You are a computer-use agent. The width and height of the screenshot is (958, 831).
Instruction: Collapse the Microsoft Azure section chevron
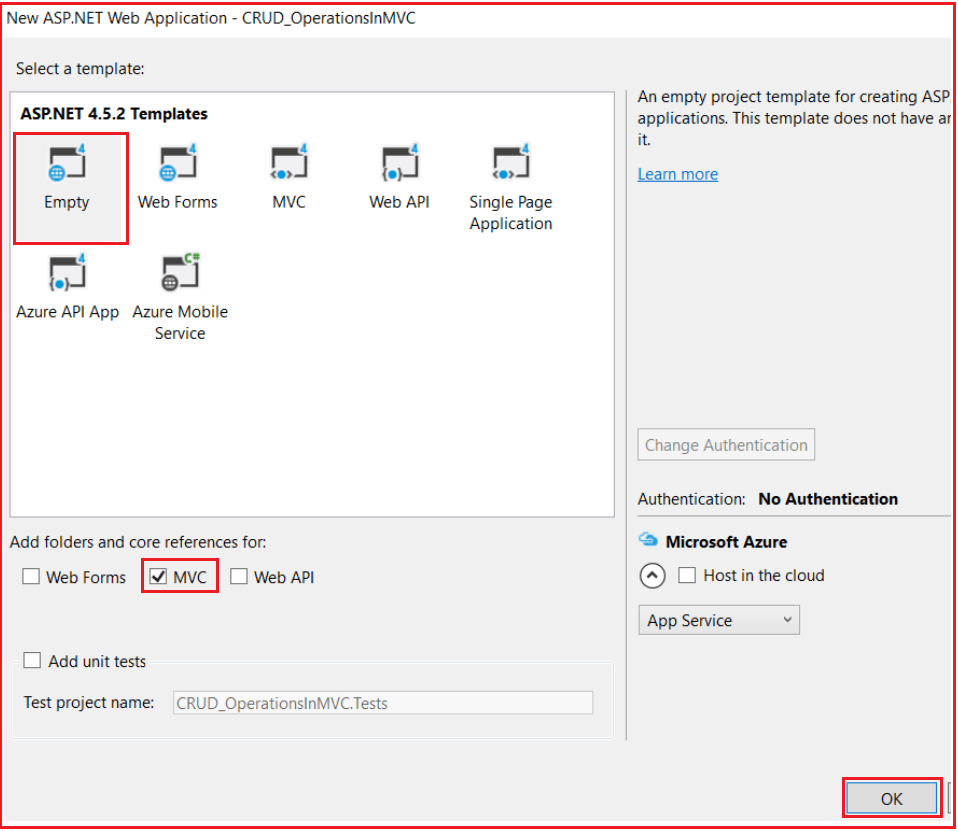coord(653,576)
